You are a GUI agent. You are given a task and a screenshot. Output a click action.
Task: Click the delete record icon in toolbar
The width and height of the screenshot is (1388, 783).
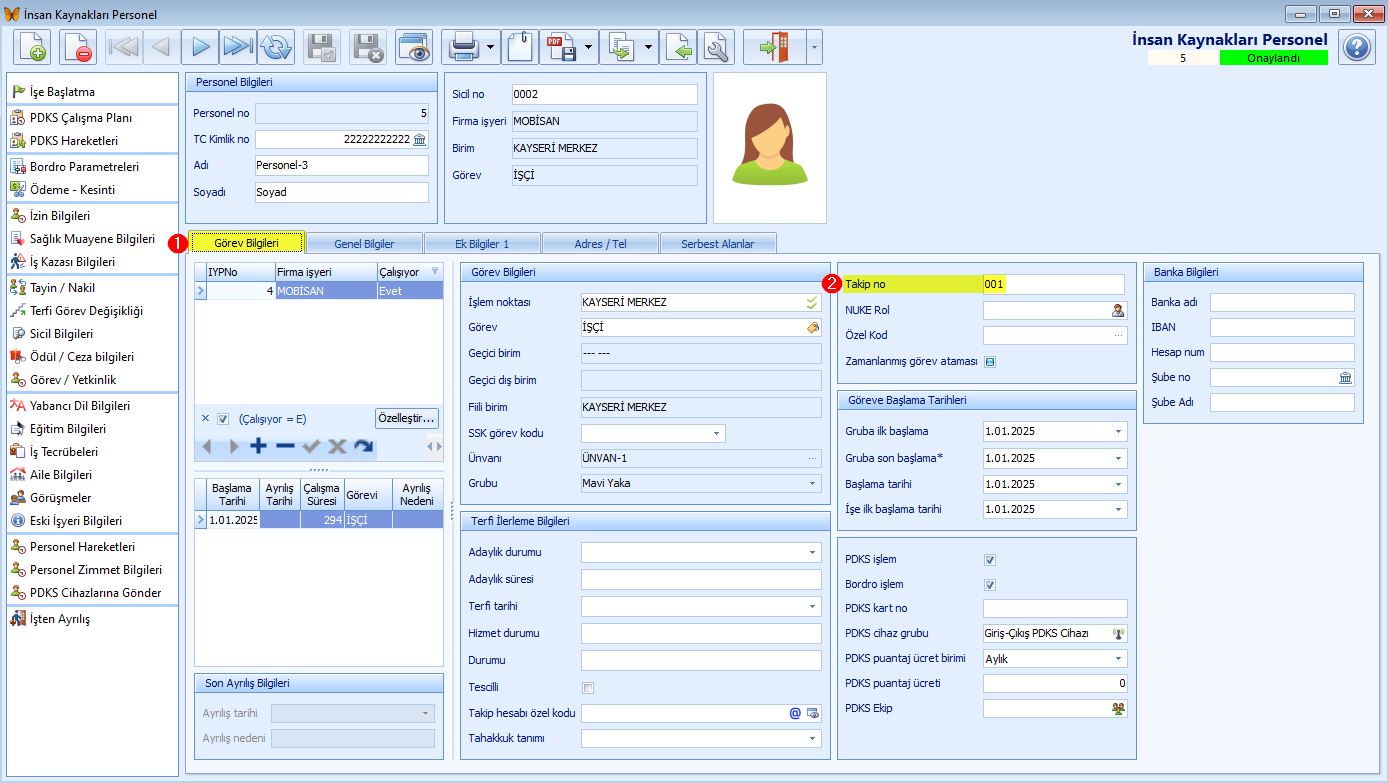(77, 47)
